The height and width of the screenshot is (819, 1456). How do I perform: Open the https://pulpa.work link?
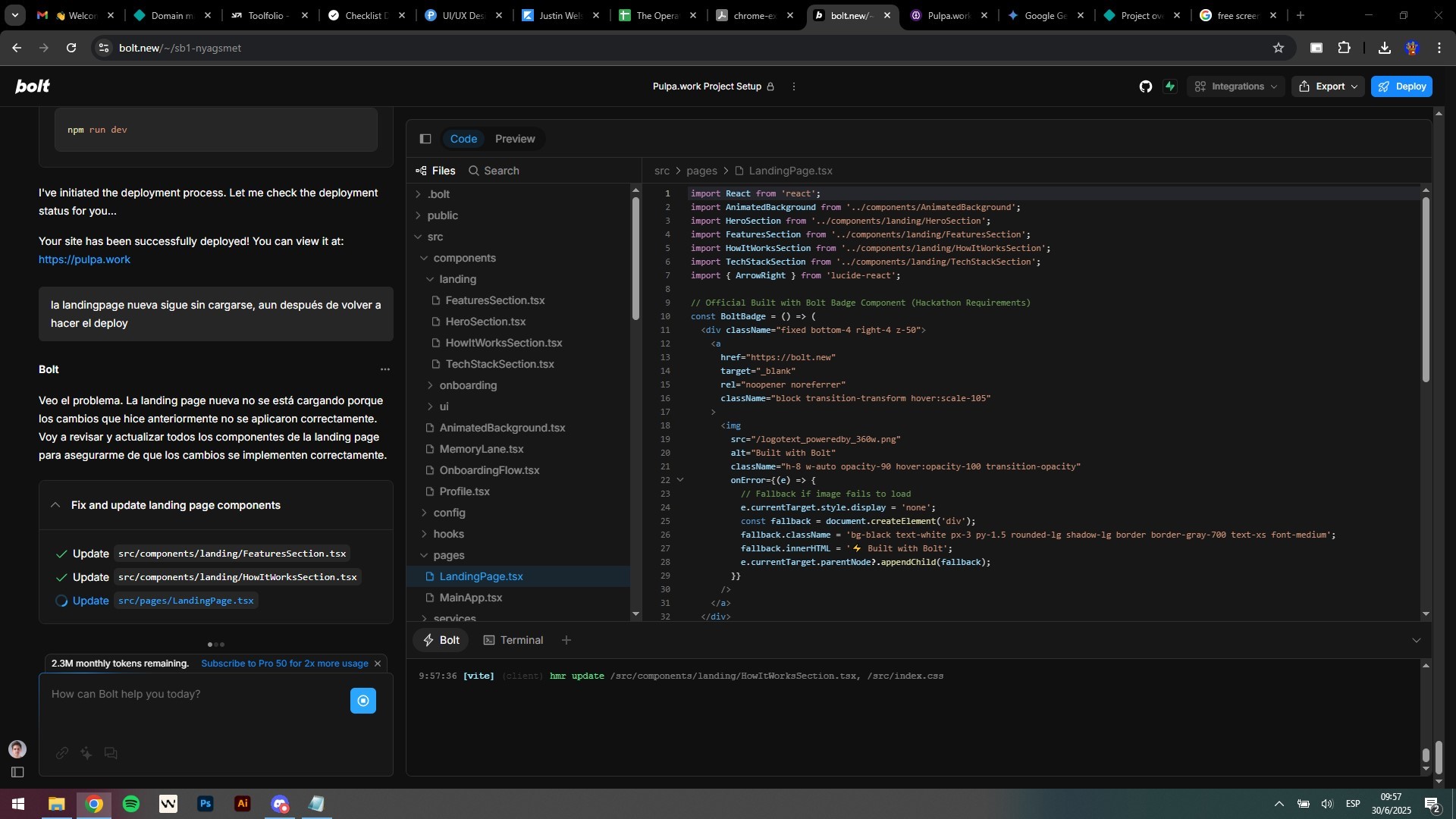[x=84, y=259]
